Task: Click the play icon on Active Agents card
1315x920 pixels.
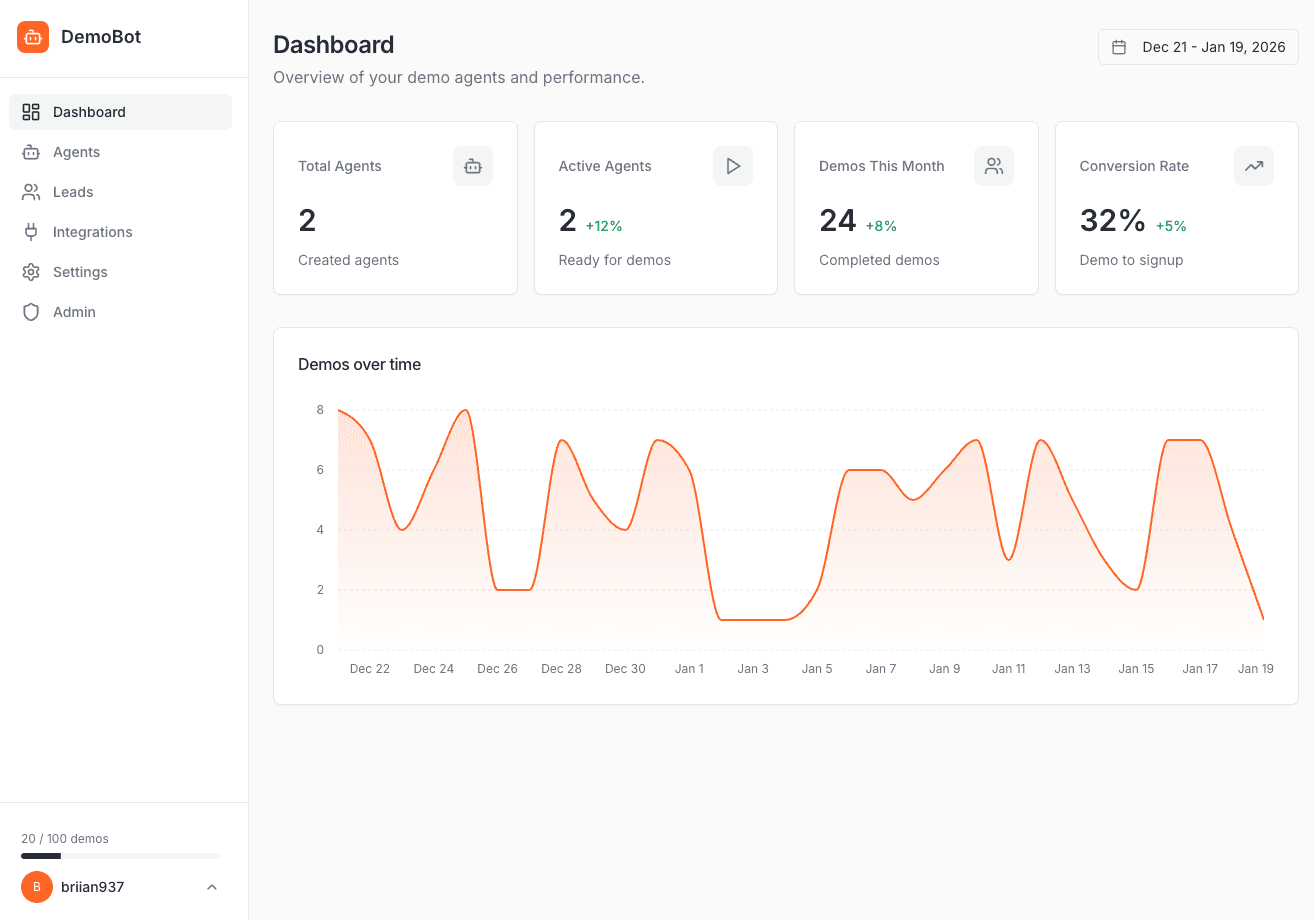Action: point(732,166)
